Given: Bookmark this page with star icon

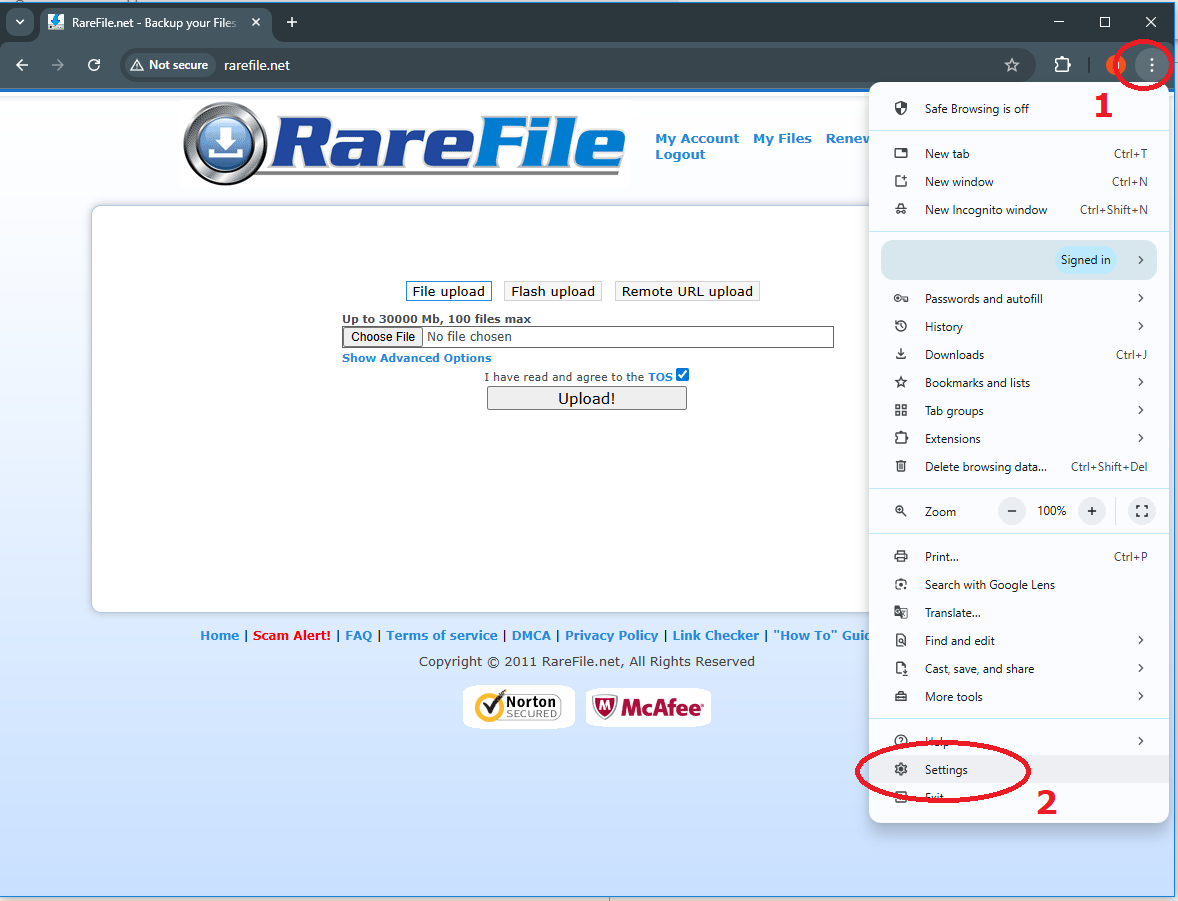Looking at the screenshot, I should pos(1011,65).
